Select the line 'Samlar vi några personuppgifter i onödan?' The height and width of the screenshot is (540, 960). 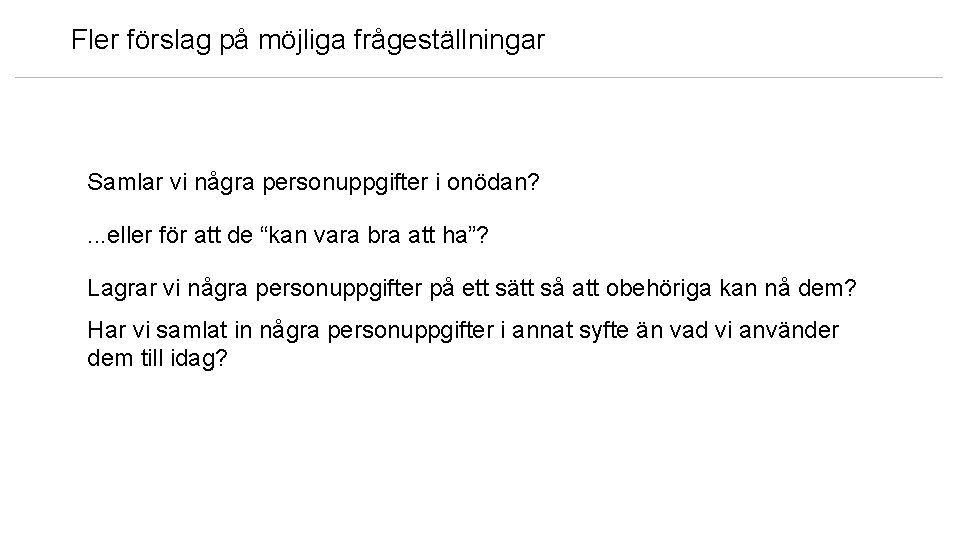pos(313,183)
